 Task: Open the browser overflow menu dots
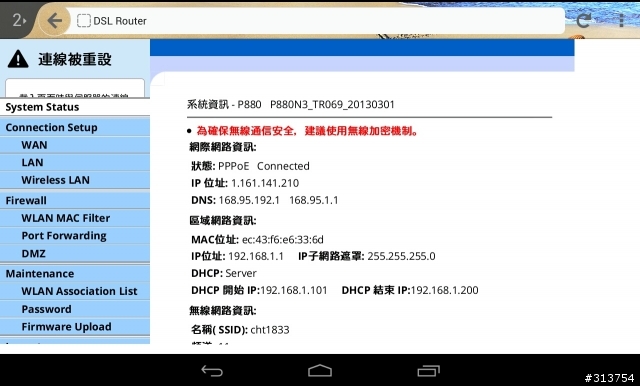621,20
